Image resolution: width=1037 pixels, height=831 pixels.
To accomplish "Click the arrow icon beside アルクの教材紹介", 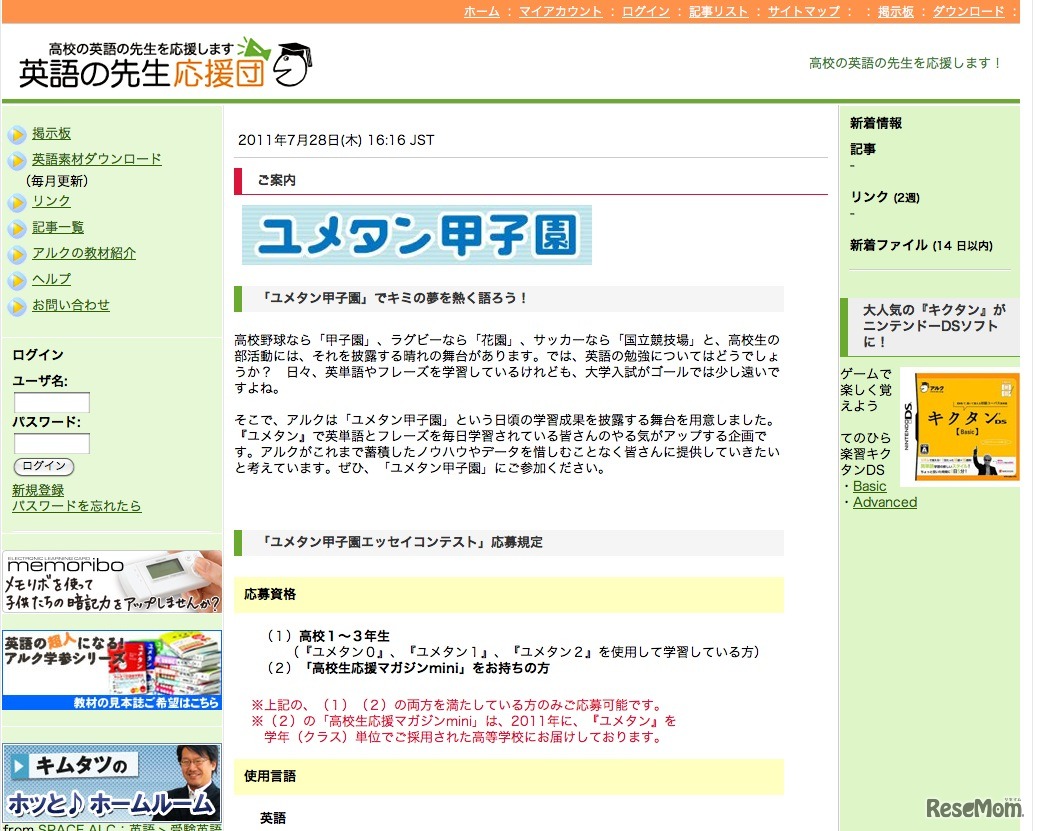I will click(x=17, y=255).
